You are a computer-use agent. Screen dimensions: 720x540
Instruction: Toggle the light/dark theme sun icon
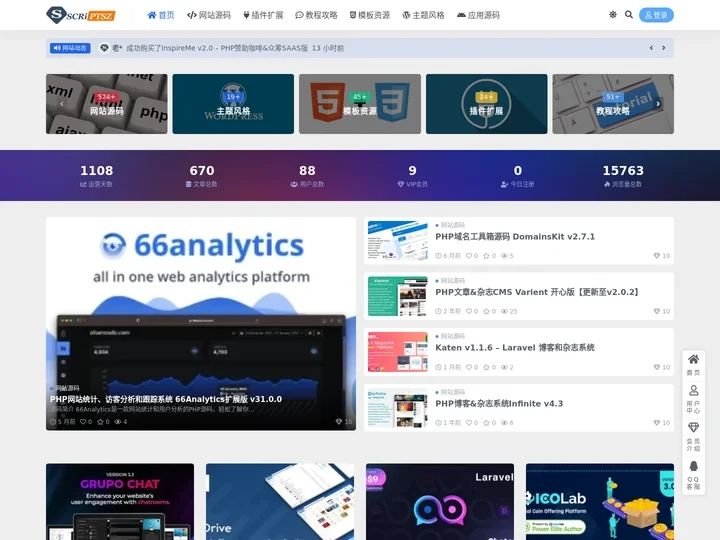613,15
